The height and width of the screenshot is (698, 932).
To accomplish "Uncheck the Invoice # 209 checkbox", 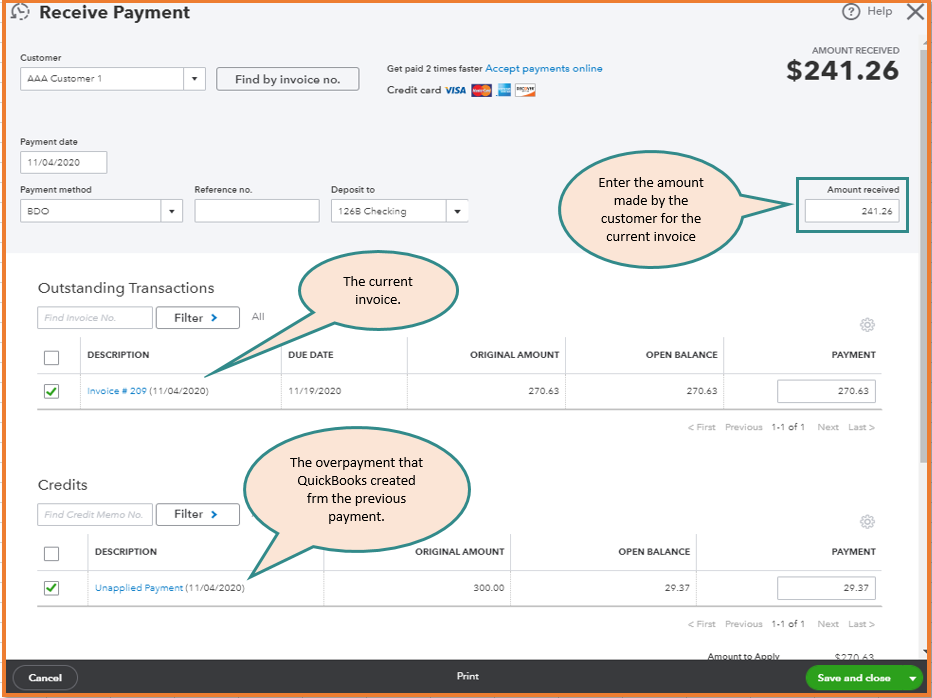I will click(x=52, y=391).
